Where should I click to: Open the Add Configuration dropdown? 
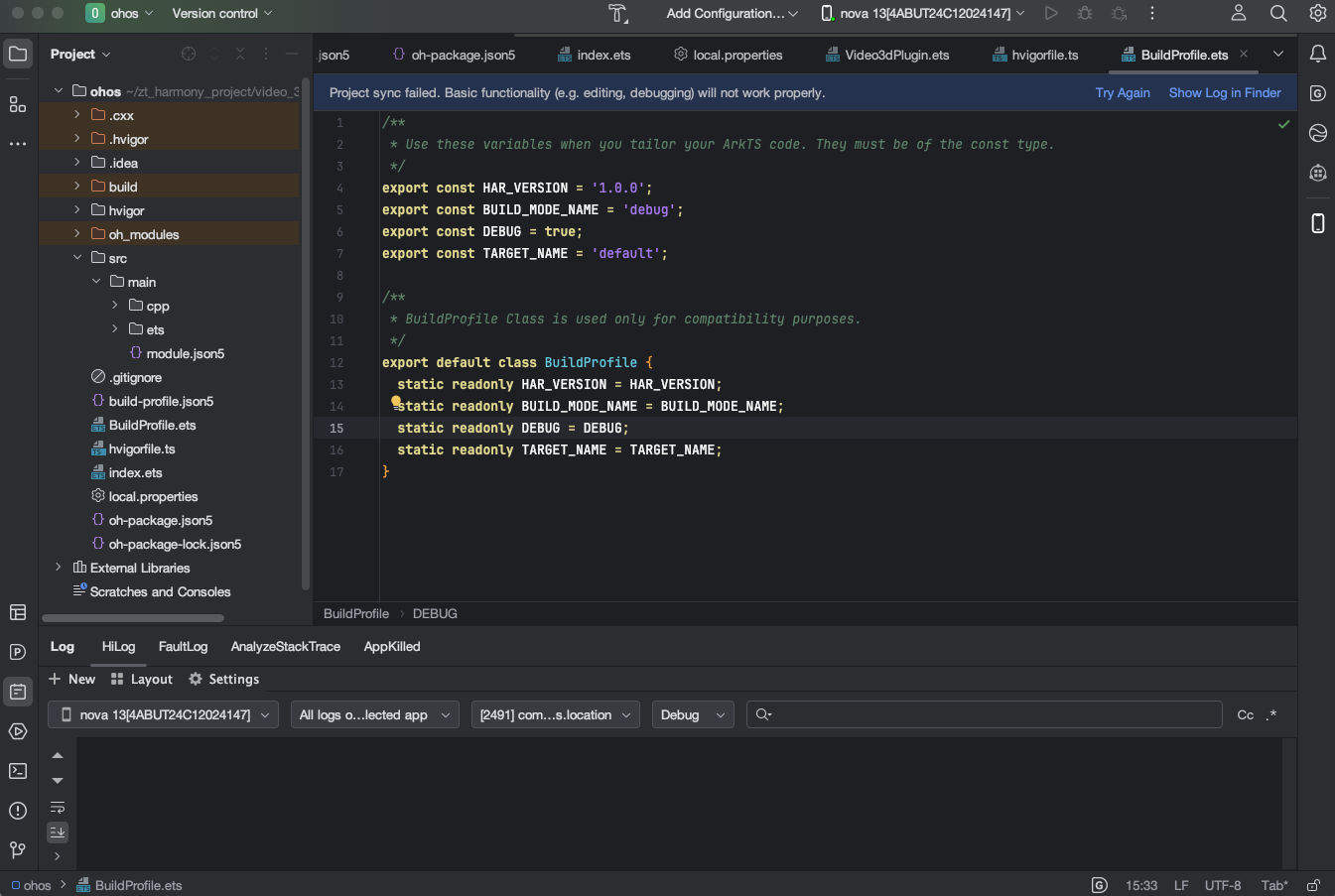[x=732, y=13]
